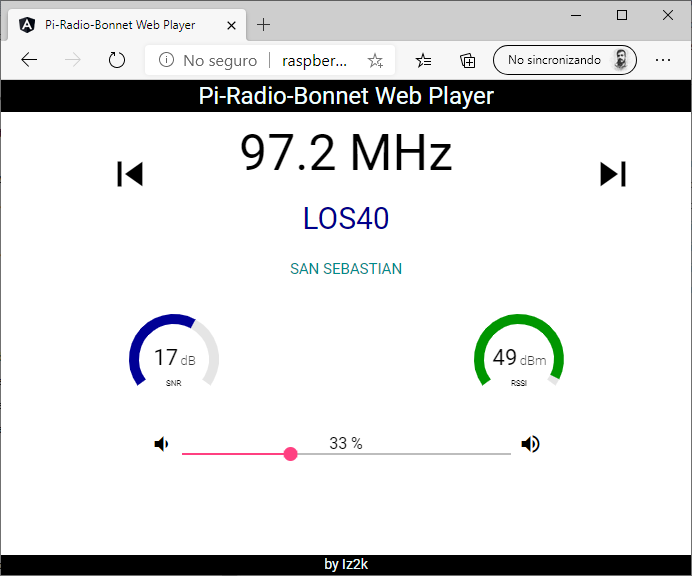This screenshot has height=576, width=692.
Task: Click the SAN SEBASTIAN radio text
Action: 346,268
